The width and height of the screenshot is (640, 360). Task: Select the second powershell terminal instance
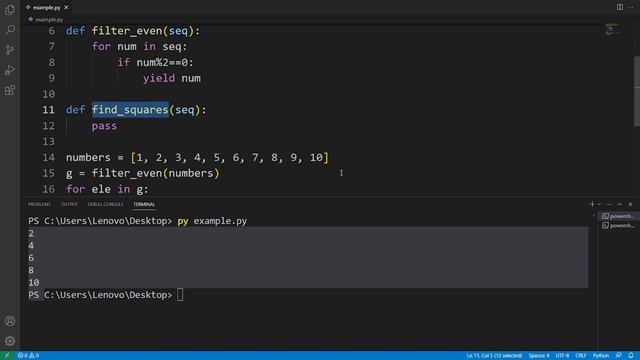[x=618, y=225]
